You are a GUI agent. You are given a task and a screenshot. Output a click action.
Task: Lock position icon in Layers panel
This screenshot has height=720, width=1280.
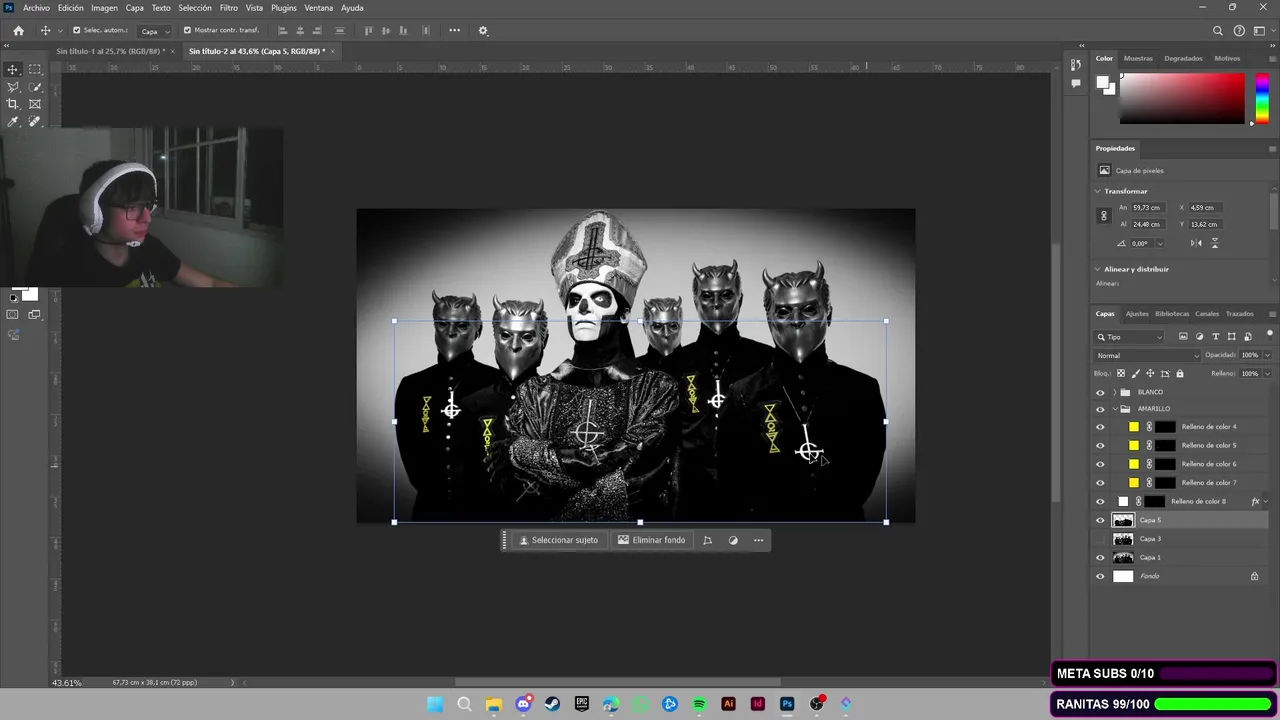[x=1150, y=373]
